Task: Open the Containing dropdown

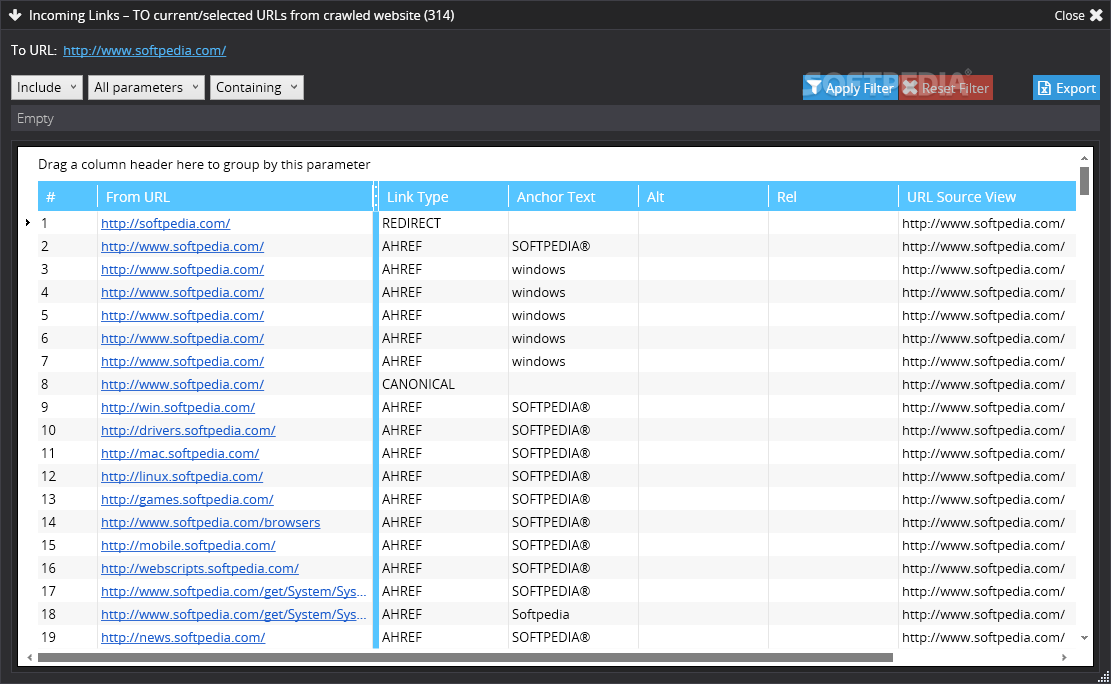Action: (256, 87)
